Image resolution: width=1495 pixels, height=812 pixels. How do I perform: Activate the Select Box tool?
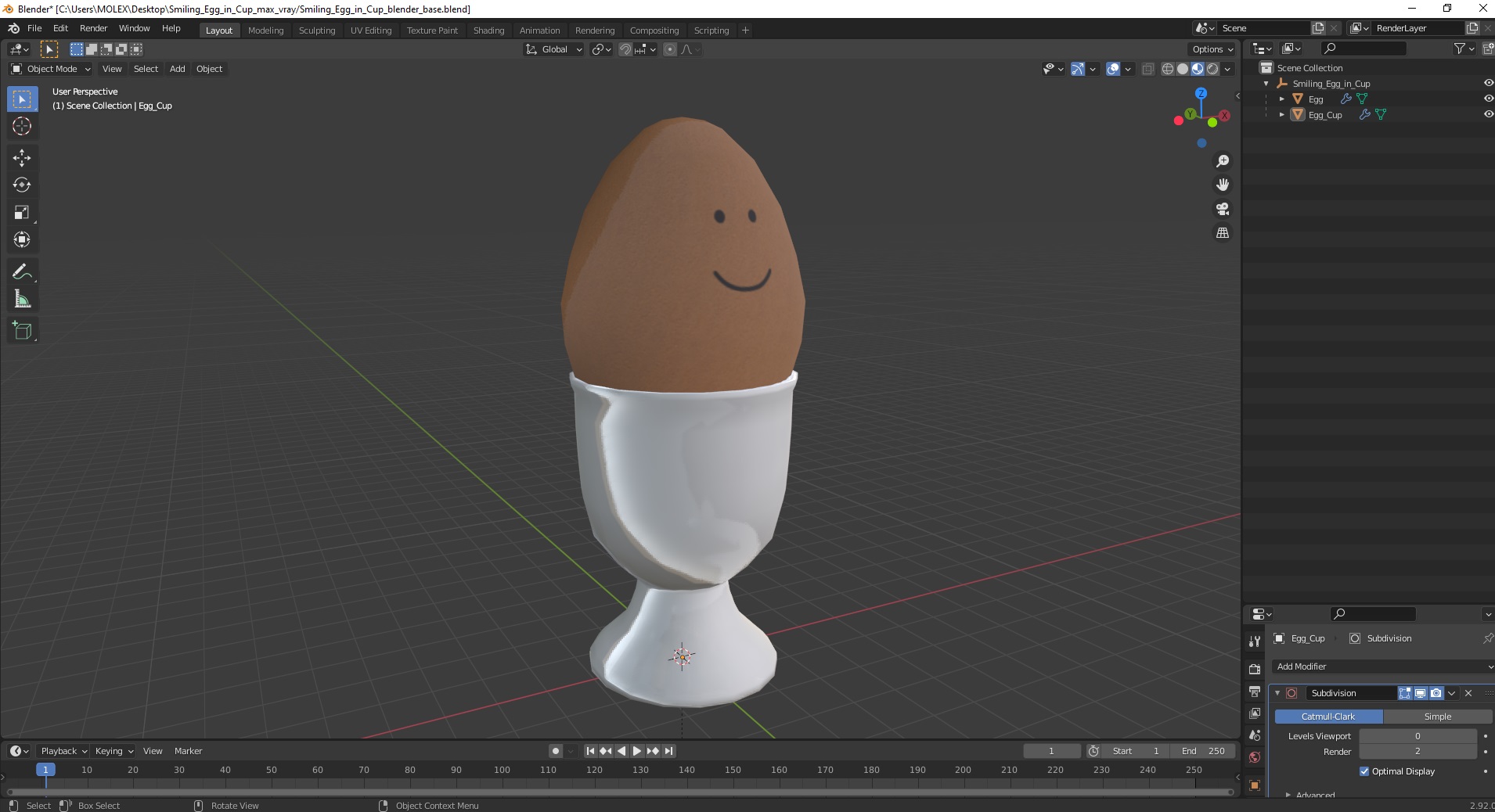[x=22, y=99]
